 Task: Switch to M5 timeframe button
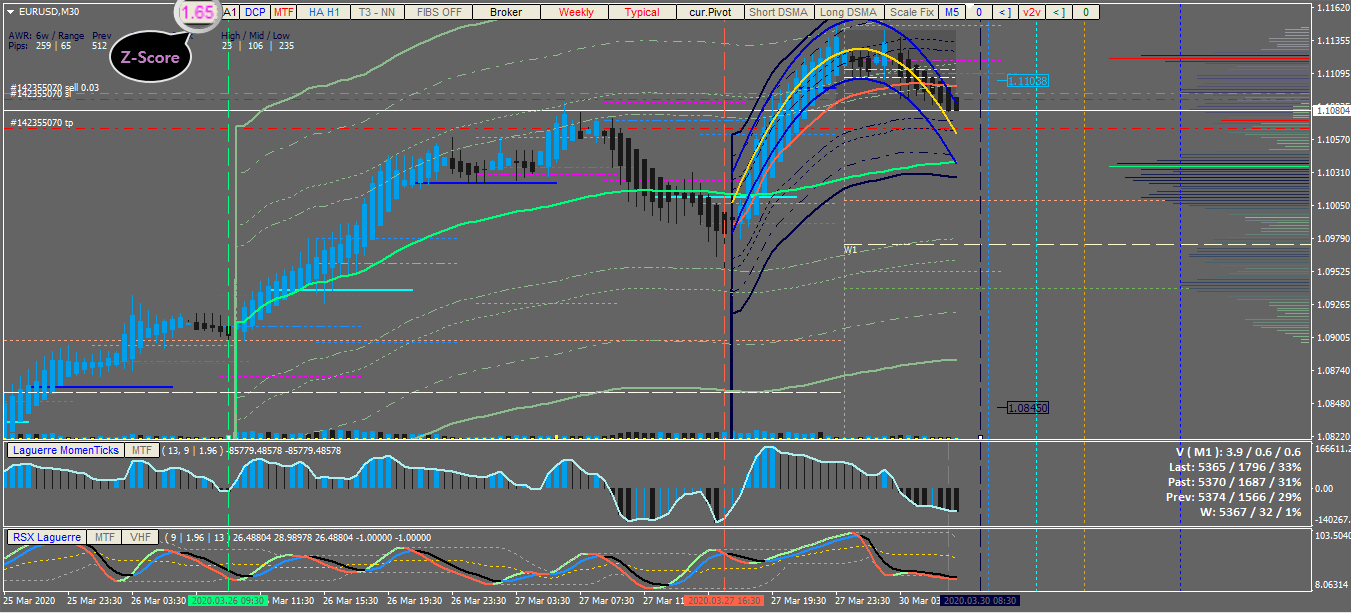coord(951,12)
